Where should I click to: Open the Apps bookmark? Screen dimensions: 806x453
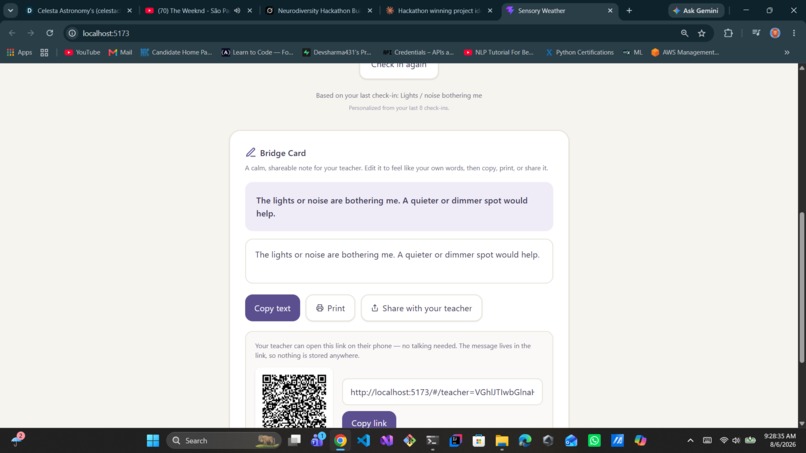[20, 52]
